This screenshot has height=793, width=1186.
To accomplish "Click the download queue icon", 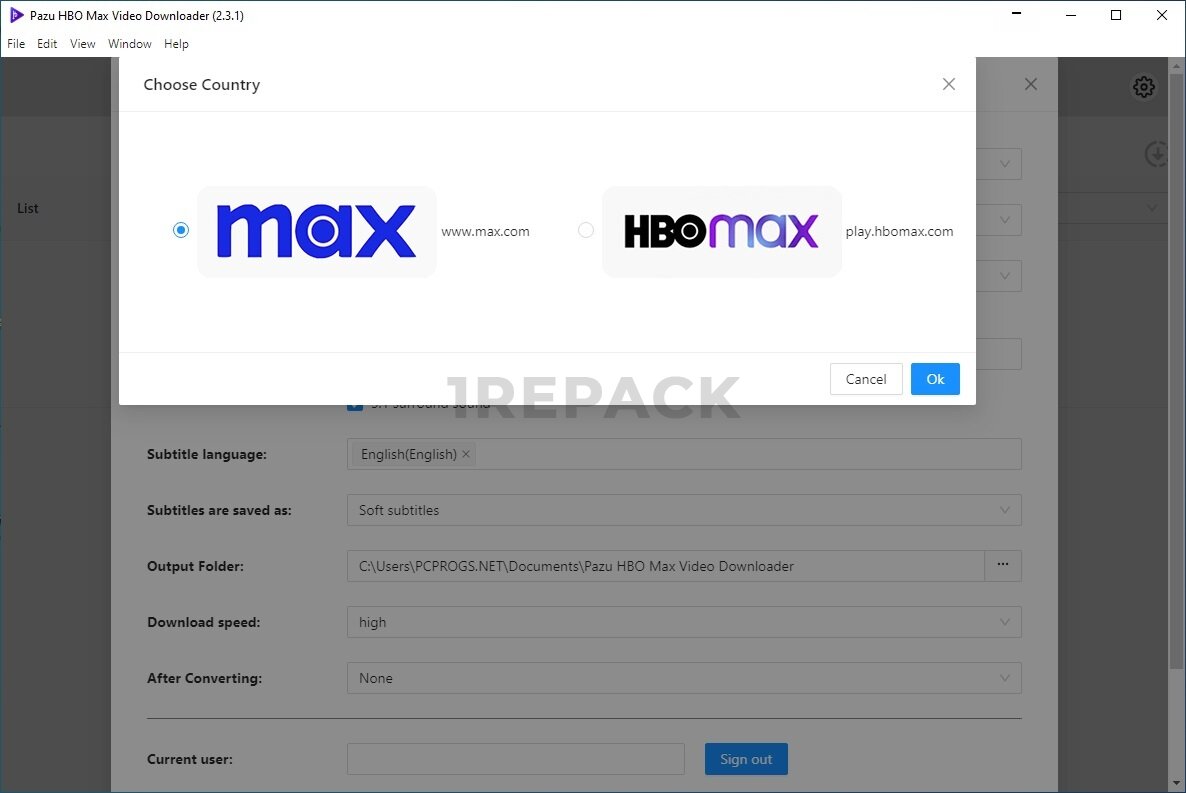I will click(x=1156, y=155).
